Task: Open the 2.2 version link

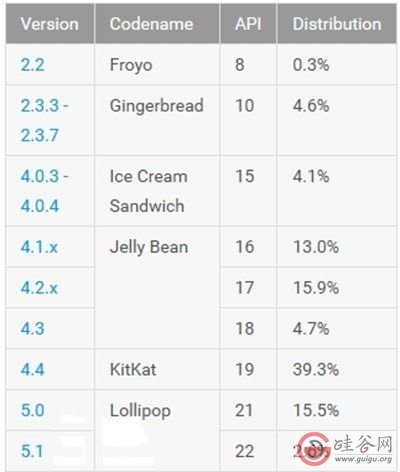Action: pos(32,65)
